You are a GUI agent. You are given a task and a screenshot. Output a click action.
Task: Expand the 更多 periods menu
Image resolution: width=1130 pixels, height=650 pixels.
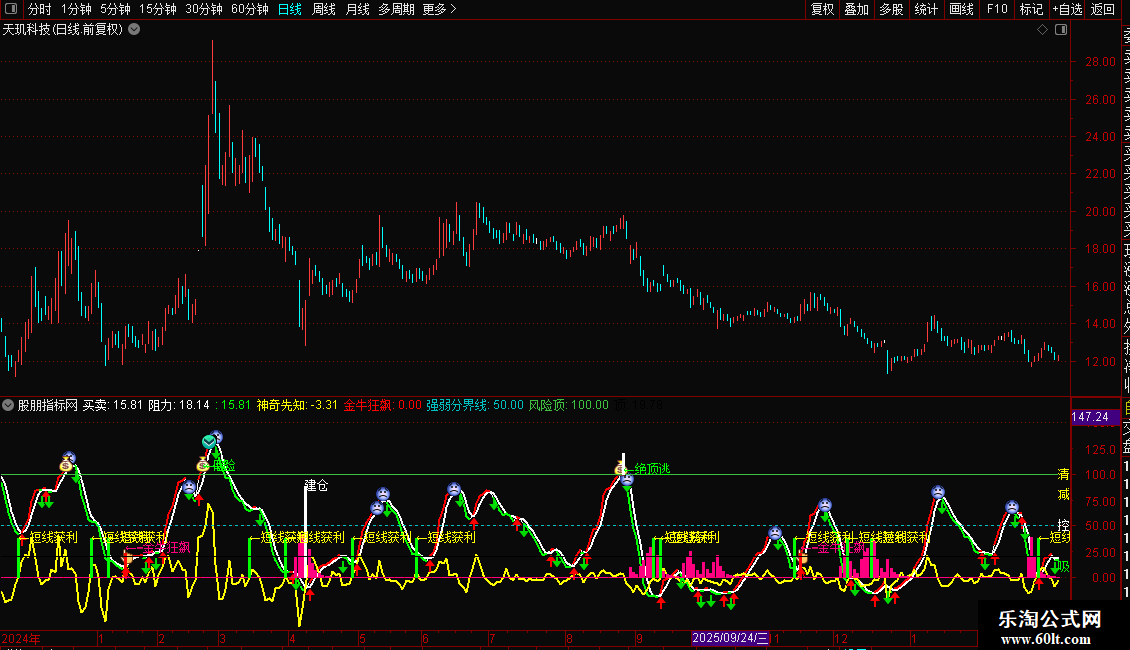pyautogui.click(x=440, y=9)
